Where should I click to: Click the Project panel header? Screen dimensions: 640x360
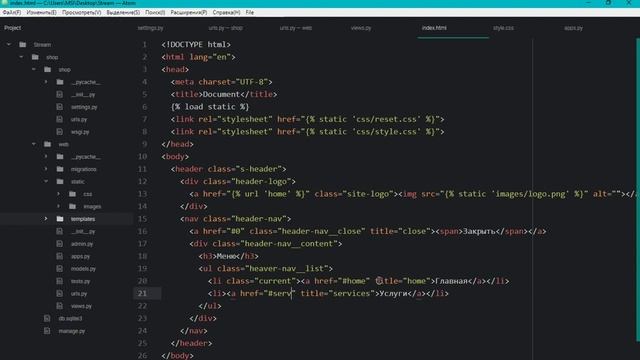(13, 28)
